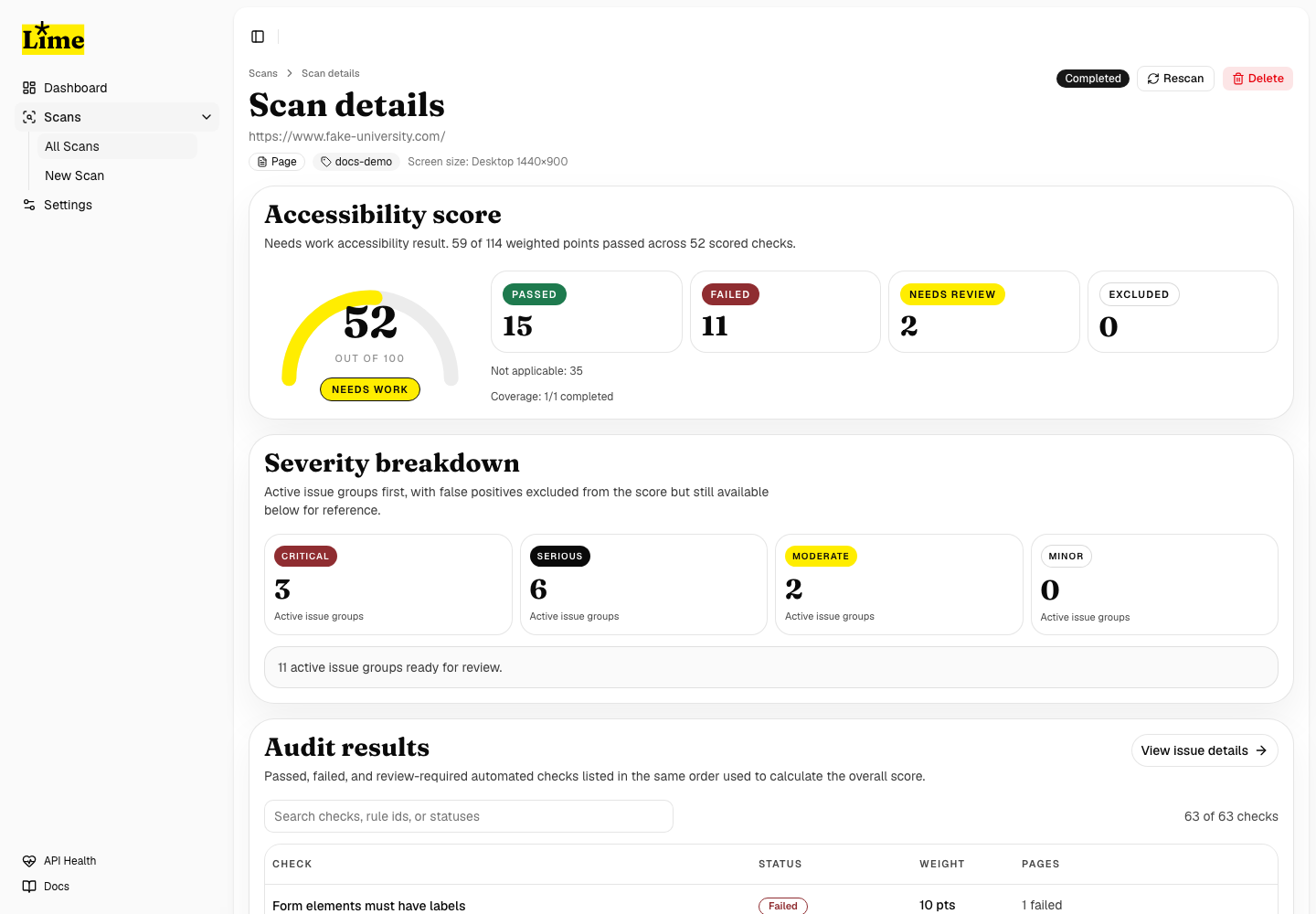1316x914 pixels.
Task: Click the Page type badge
Action: coord(277,162)
